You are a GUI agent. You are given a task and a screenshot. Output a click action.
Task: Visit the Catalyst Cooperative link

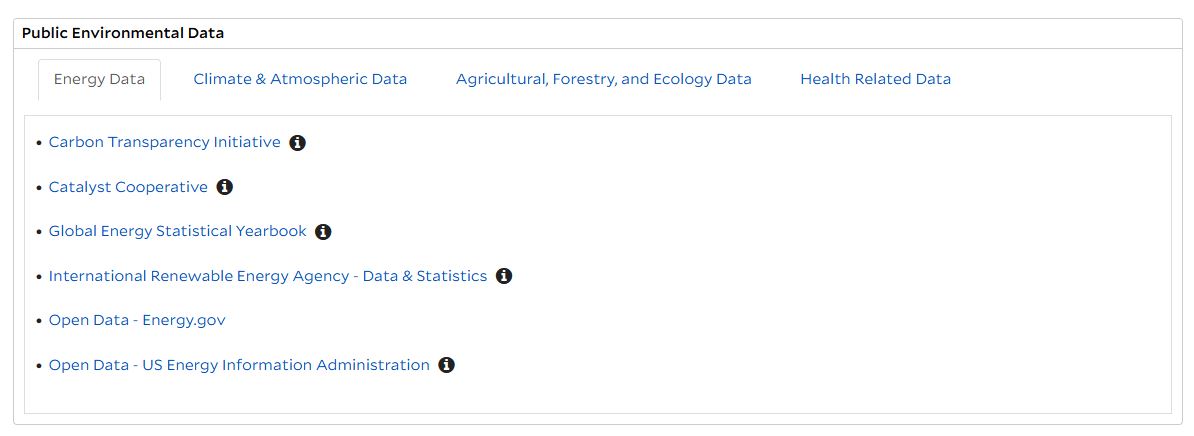[x=128, y=187]
